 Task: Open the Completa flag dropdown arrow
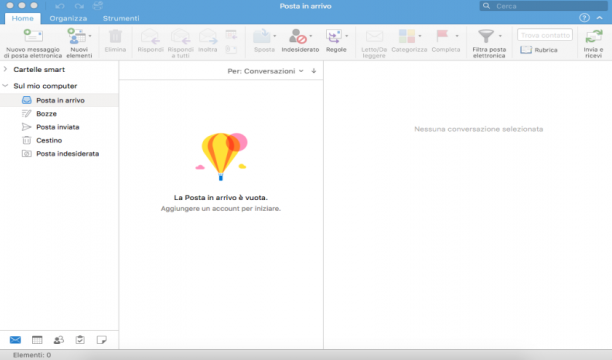[x=457, y=36]
